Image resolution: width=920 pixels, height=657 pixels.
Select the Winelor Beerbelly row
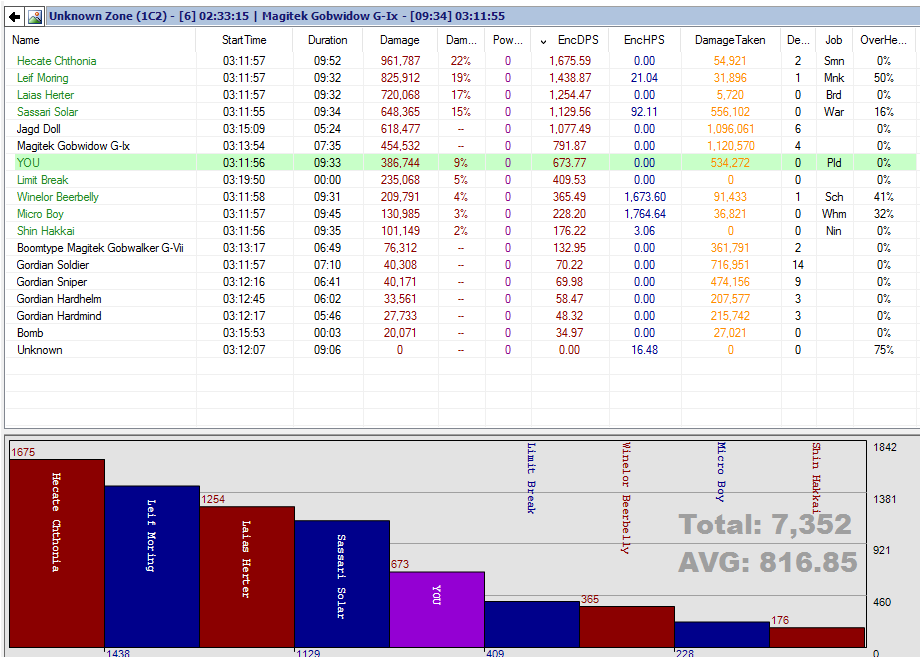pyautogui.click(x=461, y=197)
